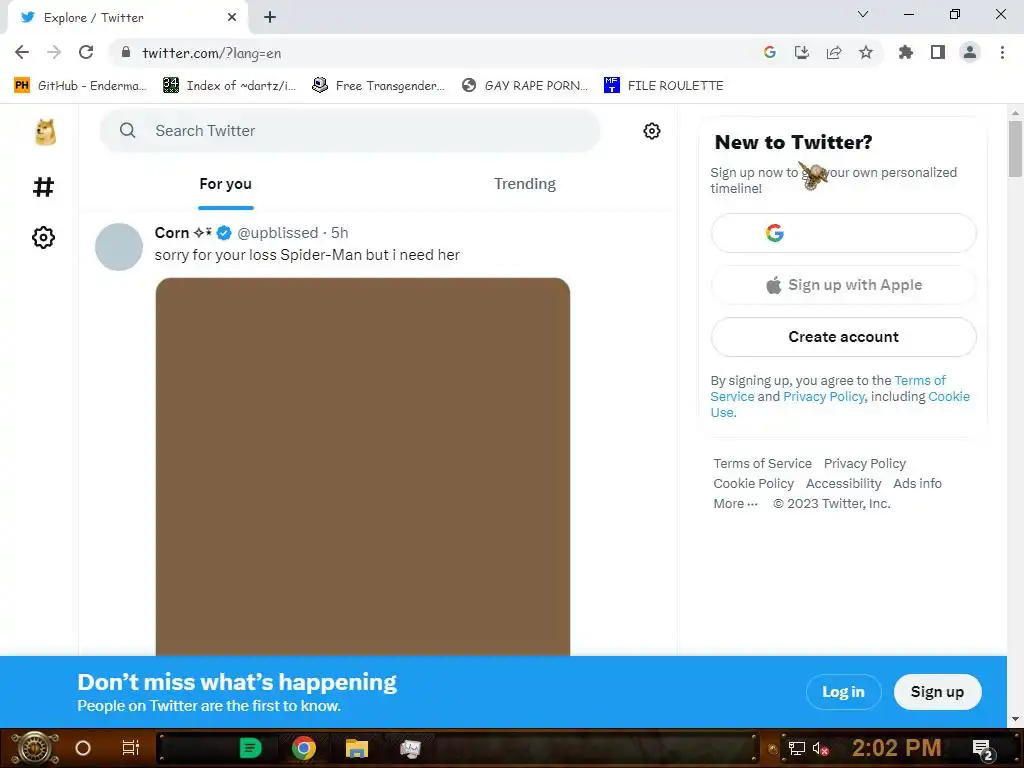Viewport: 1024px width, 768px height.
Task: Expand the More ··· footer menu
Action: point(735,504)
